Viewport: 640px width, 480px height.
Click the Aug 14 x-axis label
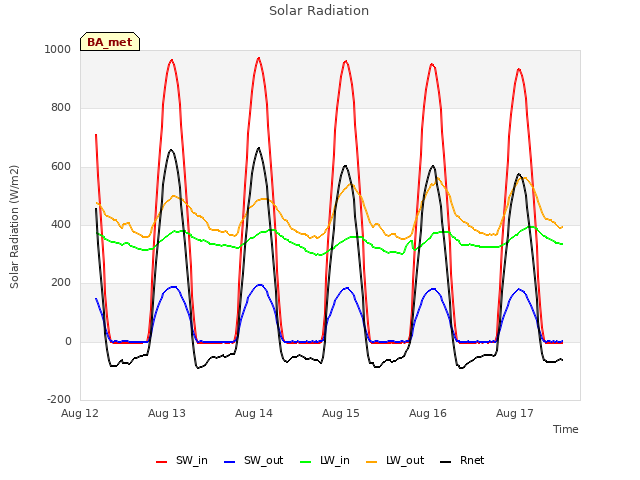pyautogui.click(x=253, y=413)
